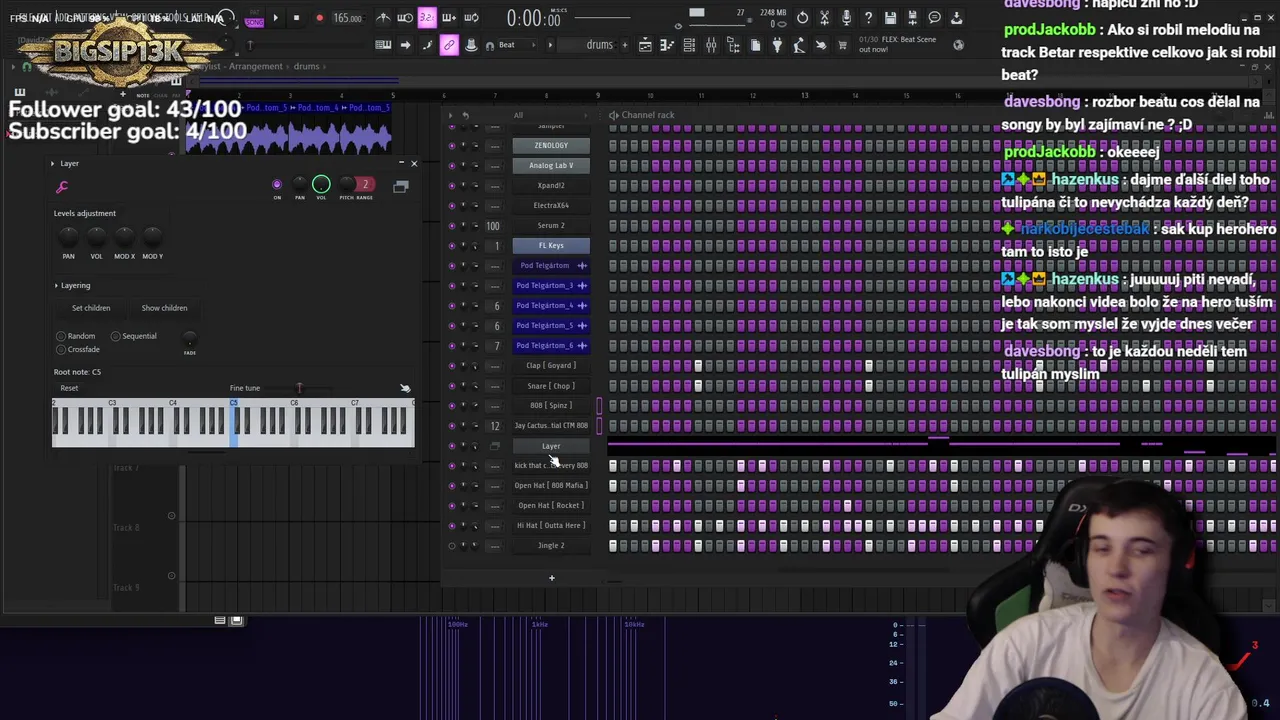Click the export download icon in toolbar
1280x720 pixels.
click(x=956, y=18)
